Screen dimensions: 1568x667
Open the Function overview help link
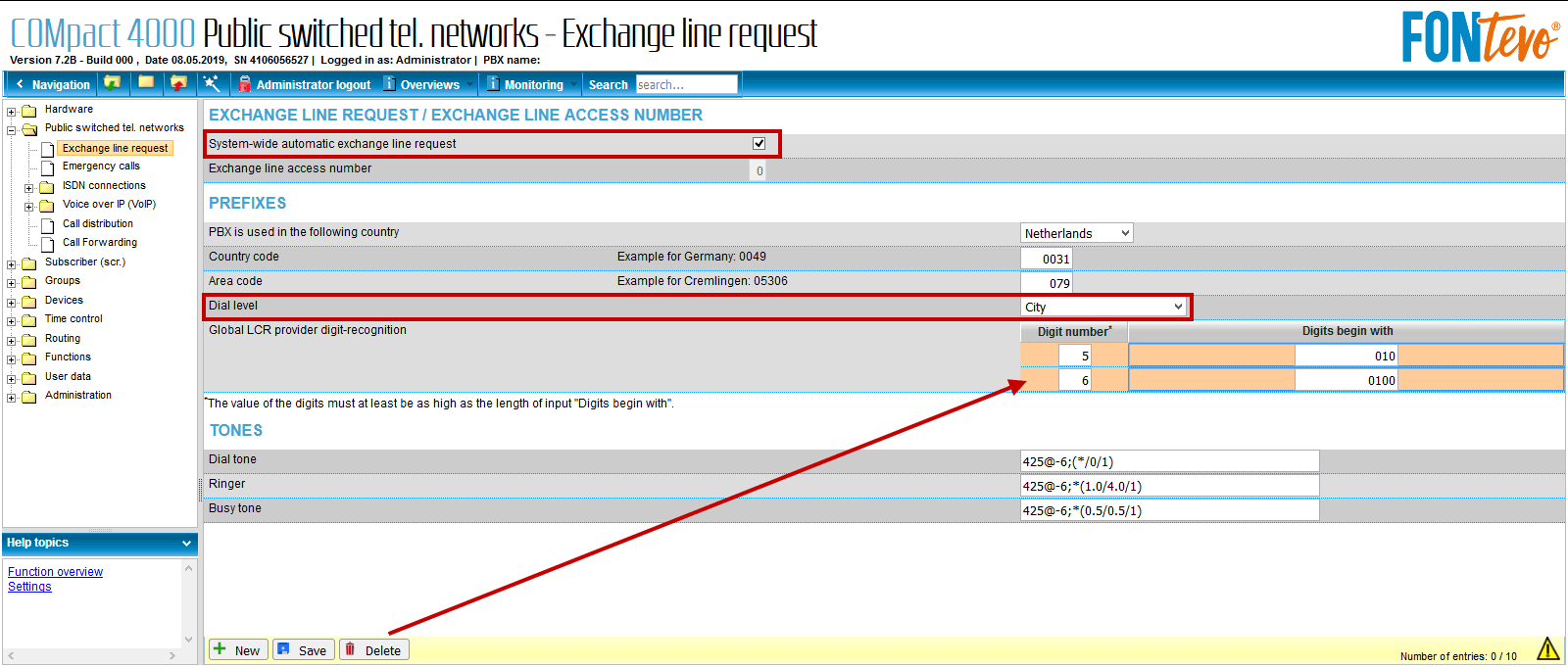pos(55,572)
